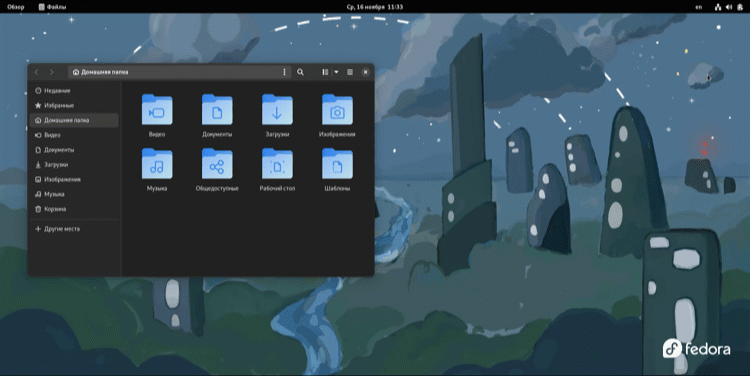This screenshot has width=750, height=376.
Task: Switch the en keyboard layout indicator
Action: (x=699, y=7)
